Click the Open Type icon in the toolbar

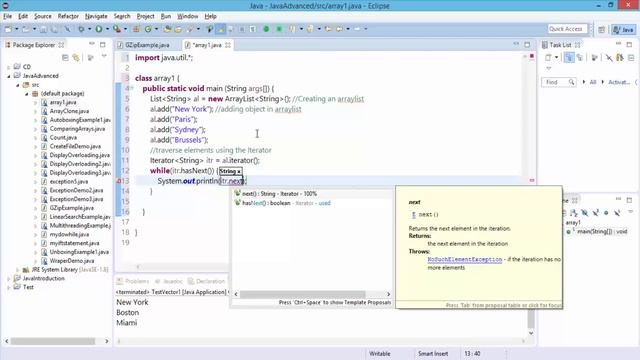(x=167, y=29)
